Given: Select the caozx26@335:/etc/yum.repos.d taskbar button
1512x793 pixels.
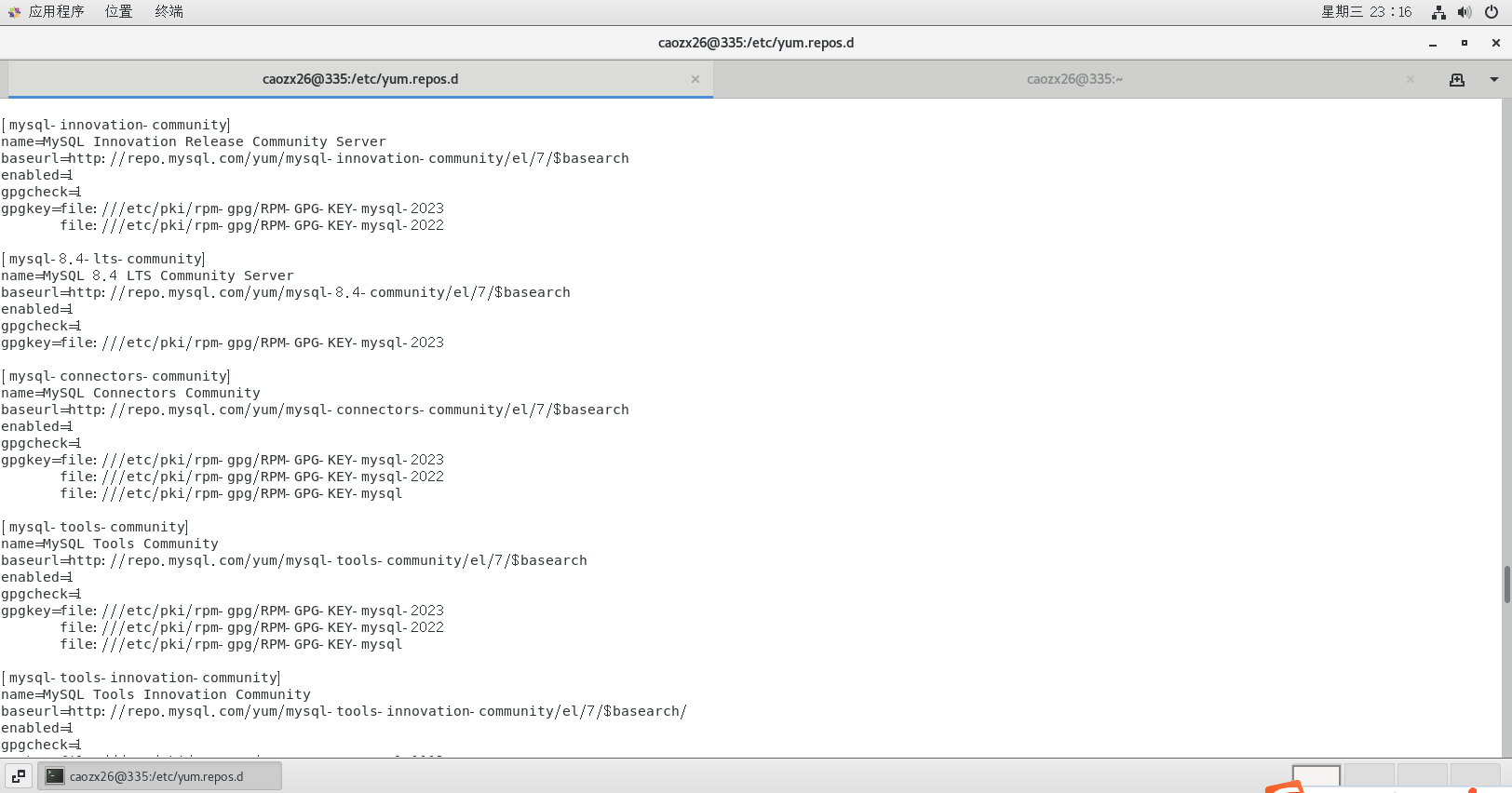Looking at the screenshot, I should [159, 776].
